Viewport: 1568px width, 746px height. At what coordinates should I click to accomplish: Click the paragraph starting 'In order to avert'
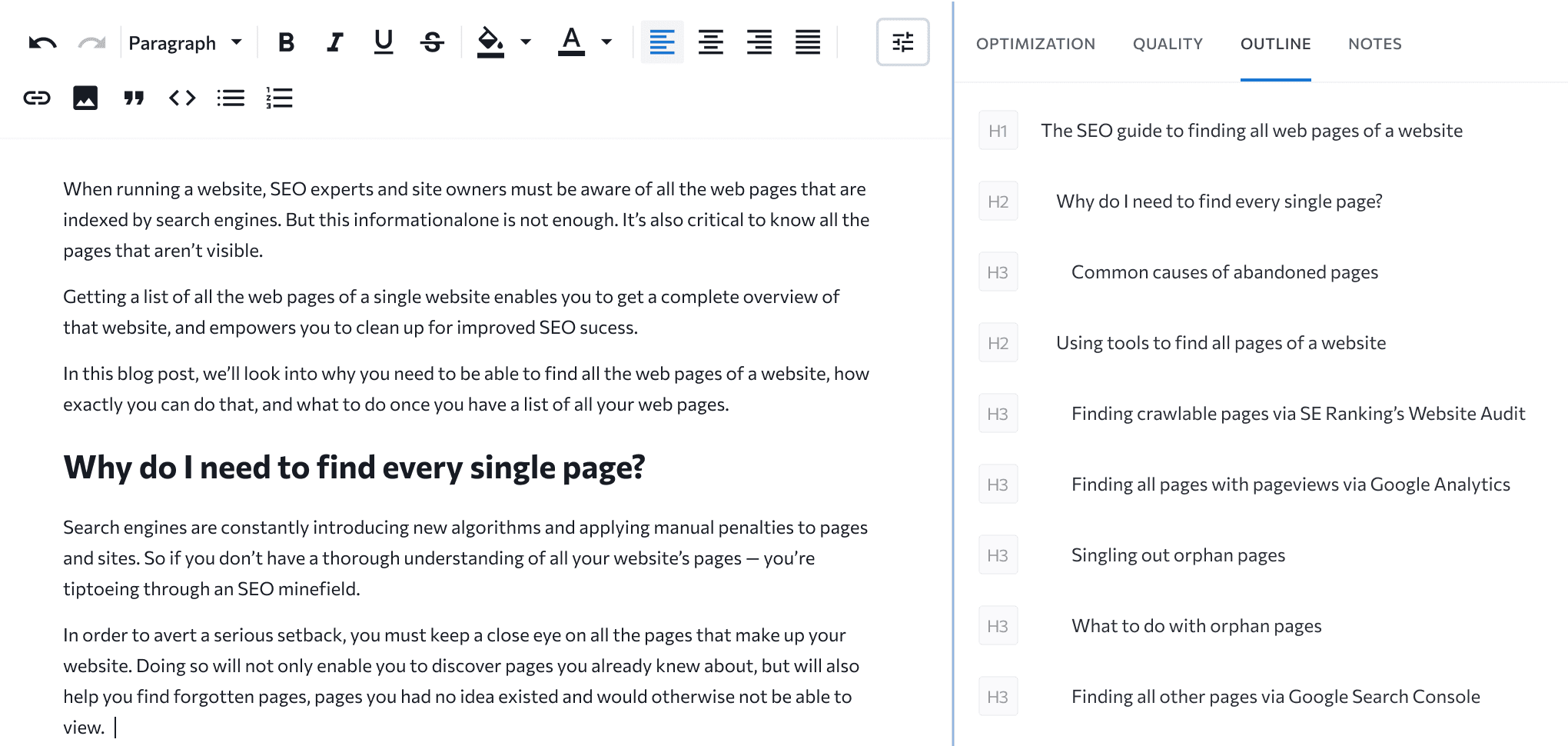[461, 681]
